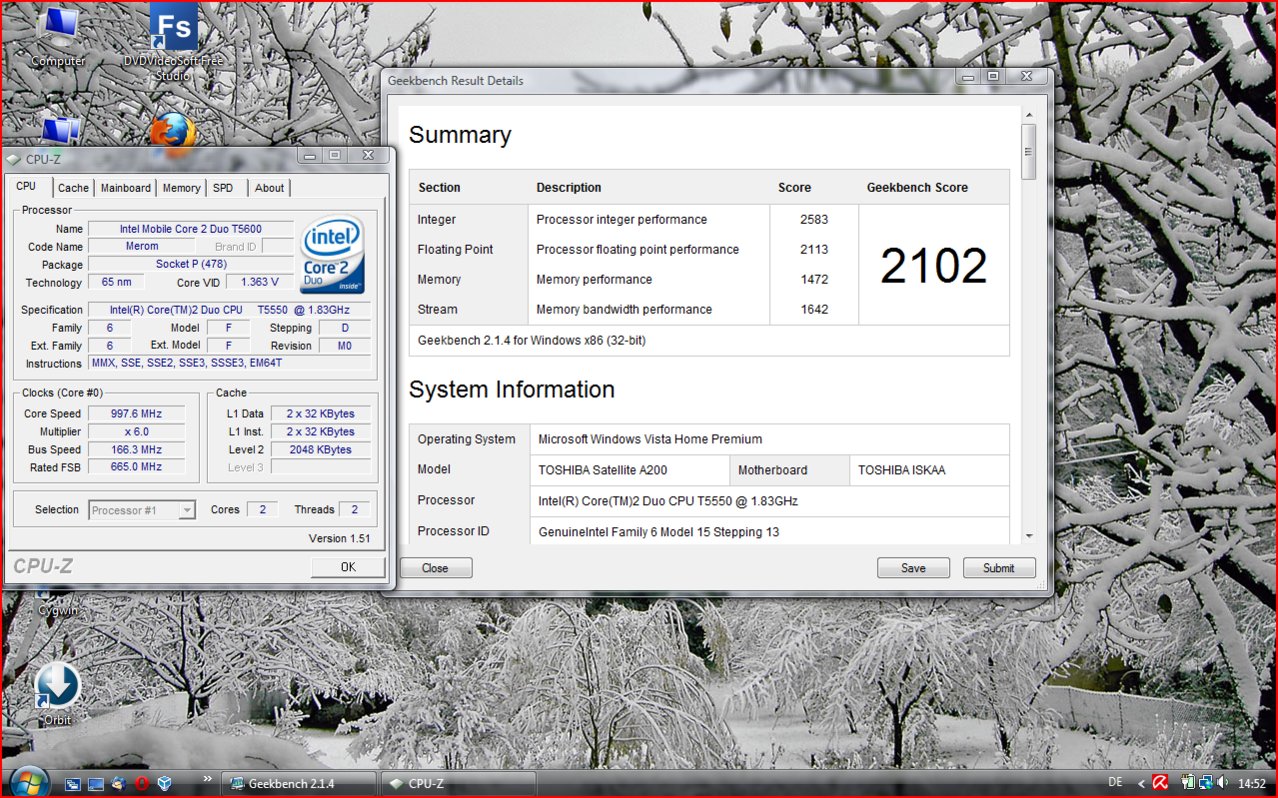Switch to the Mainboard tab
1278x798 pixels.
tap(126, 188)
